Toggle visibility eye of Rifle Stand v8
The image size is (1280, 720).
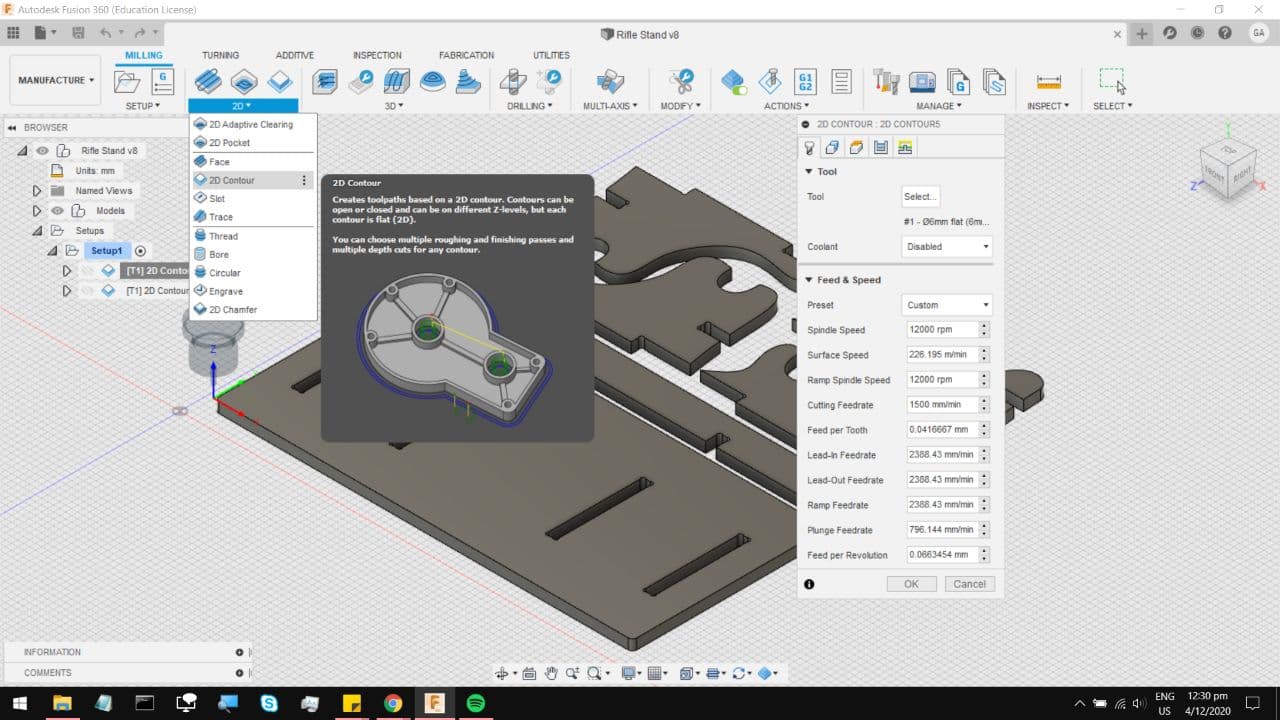[x=43, y=151]
